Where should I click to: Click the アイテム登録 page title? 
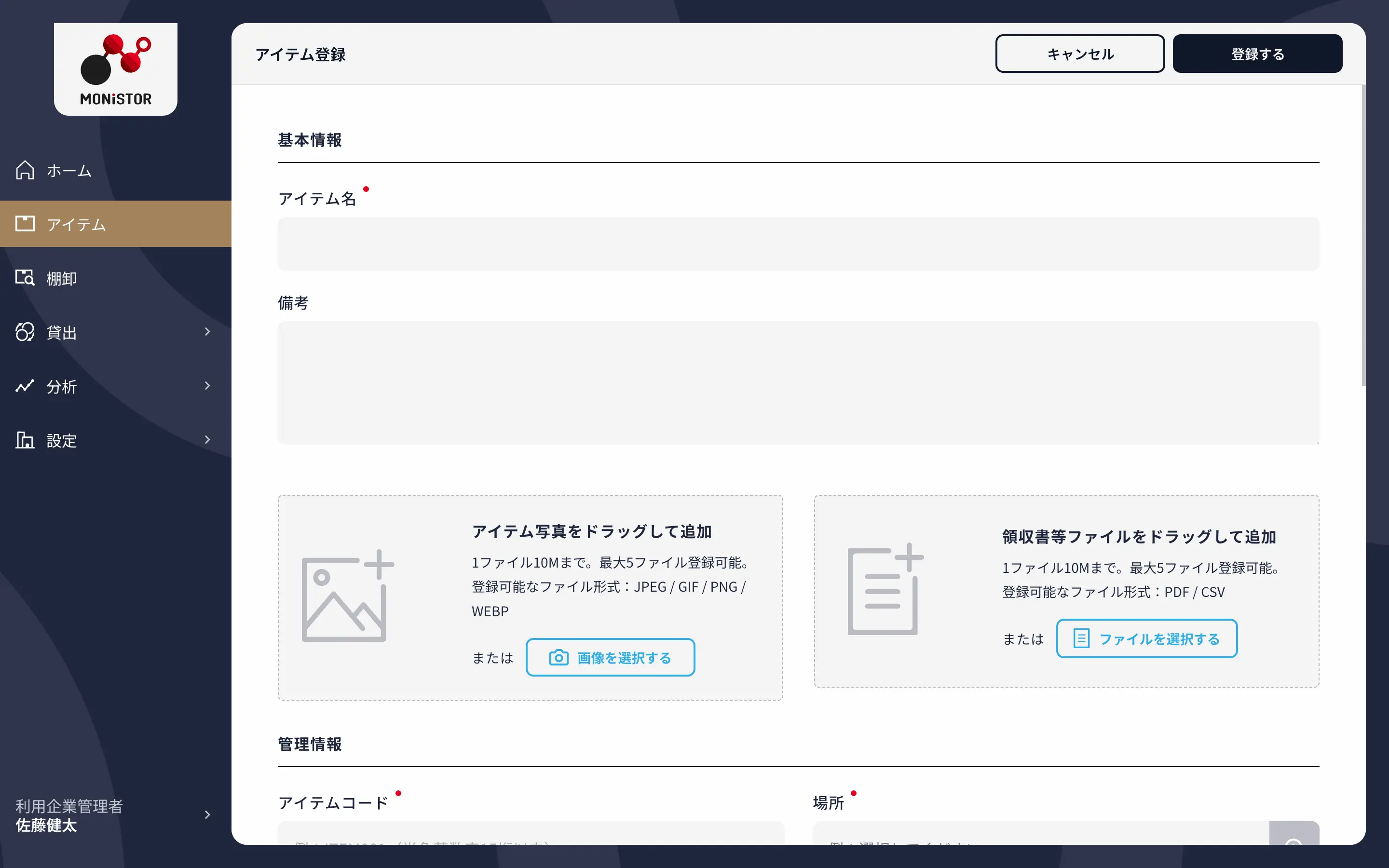[x=300, y=54]
